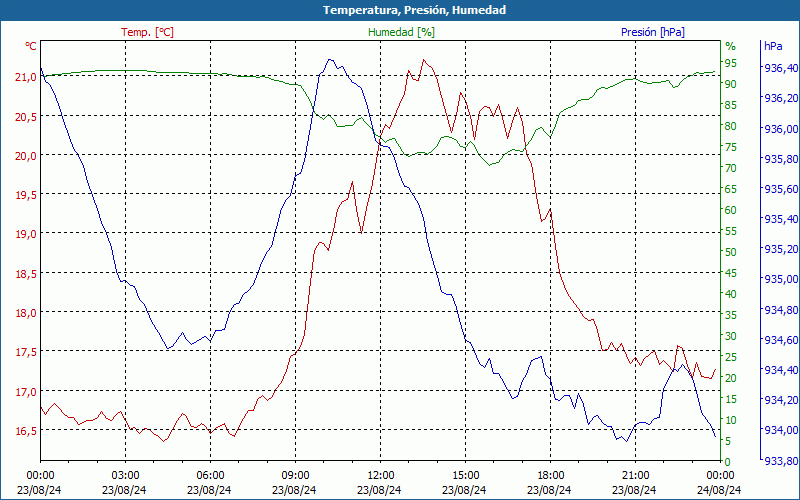Click the blue "hPa" axis unit label
This screenshot has height=500, width=800.
tap(773, 46)
